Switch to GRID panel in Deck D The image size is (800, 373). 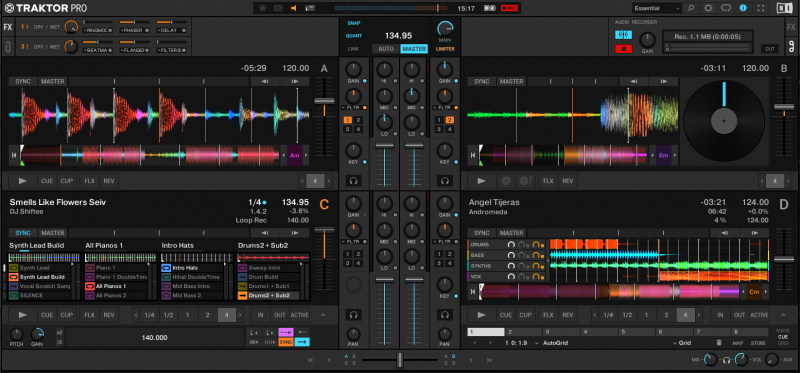point(783,343)
